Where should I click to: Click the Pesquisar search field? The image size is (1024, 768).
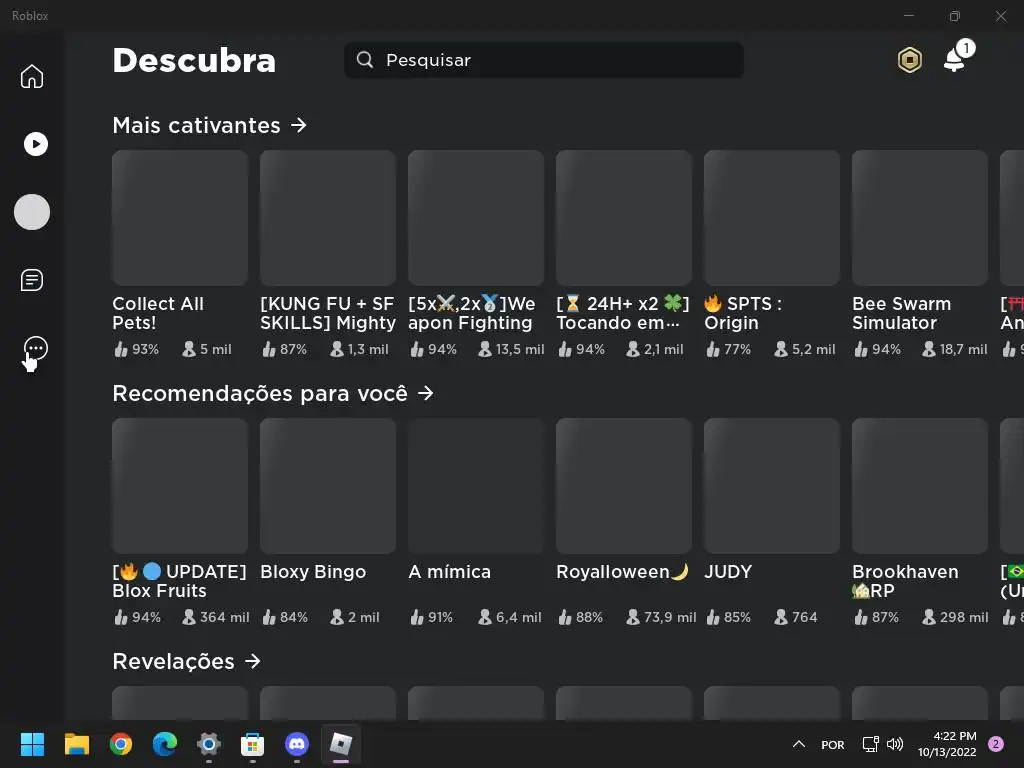[543, 60]
